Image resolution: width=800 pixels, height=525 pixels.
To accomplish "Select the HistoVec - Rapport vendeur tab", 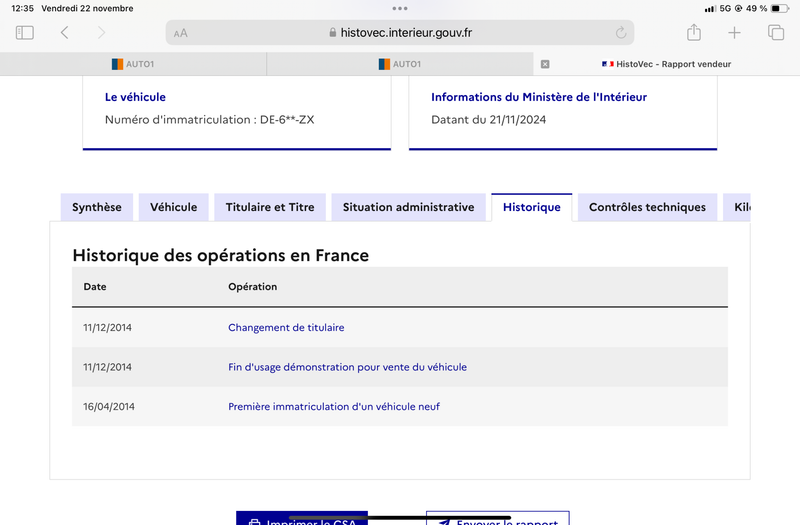I will point(666,64).
